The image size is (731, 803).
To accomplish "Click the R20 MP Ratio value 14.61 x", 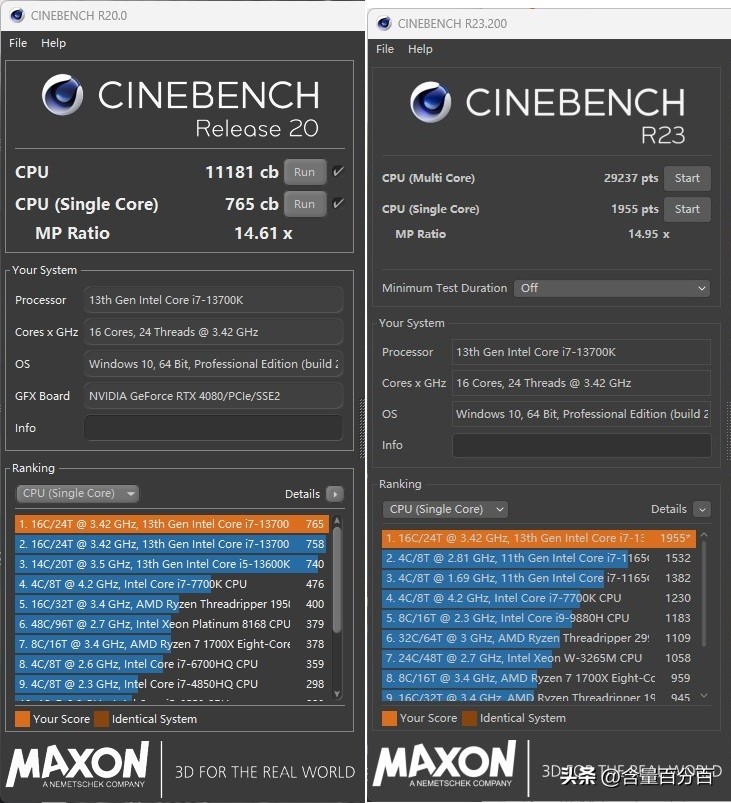I will click(263, 234).
